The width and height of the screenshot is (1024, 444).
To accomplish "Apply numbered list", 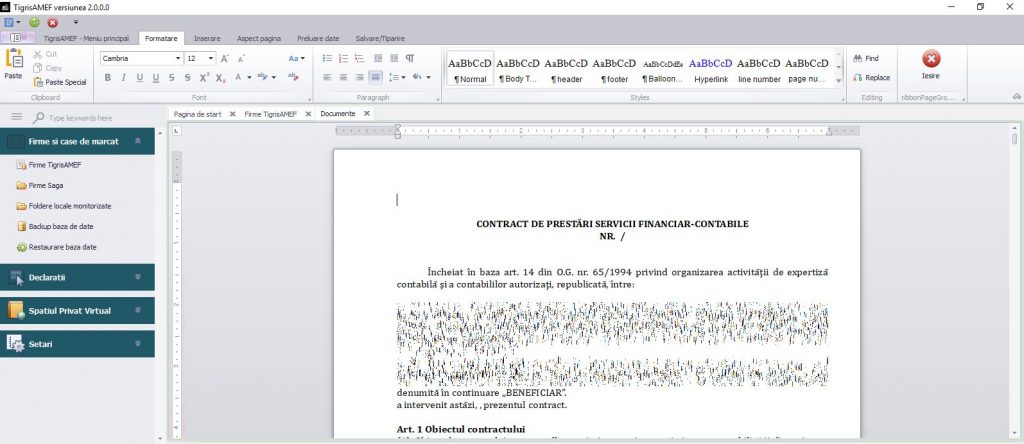I will click(x=344, y=58).
